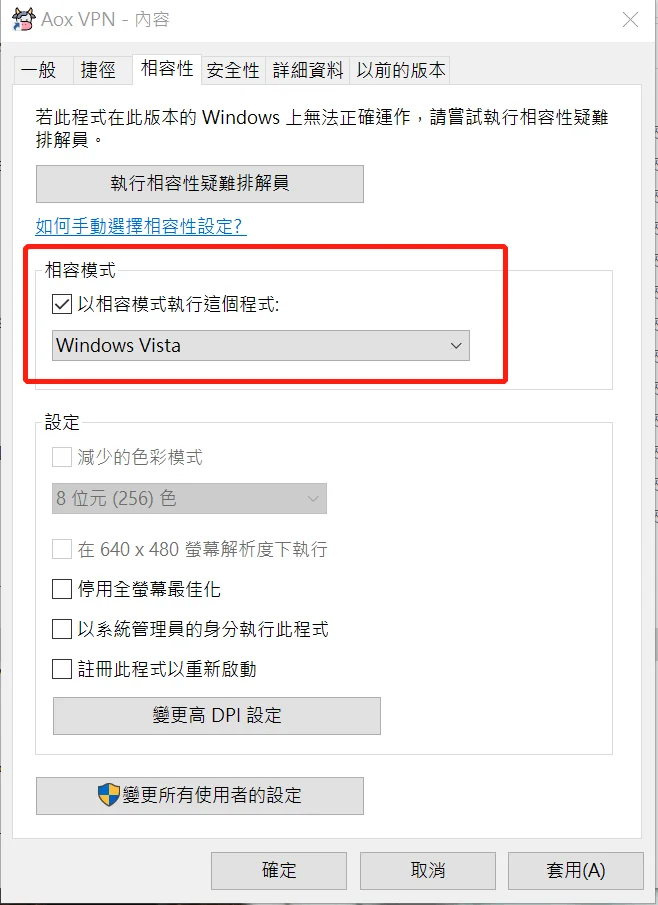Check 以系統管理員的身分執行此程式 option
658x905 pixels.
[62, 629]
